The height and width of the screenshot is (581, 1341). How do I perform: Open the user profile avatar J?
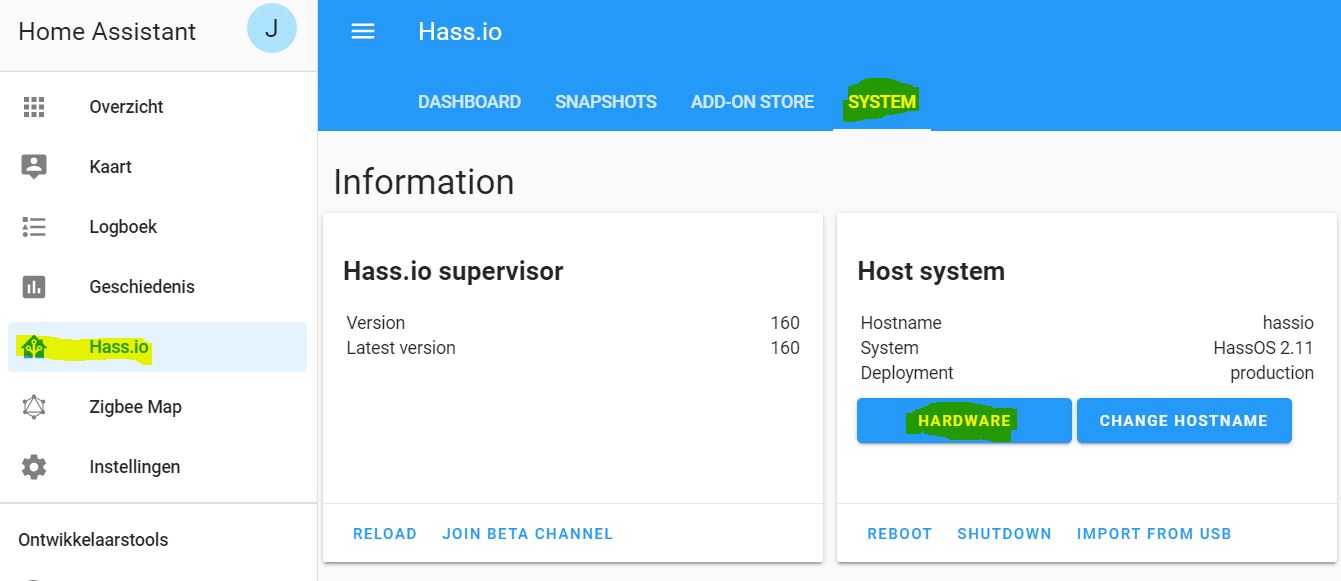coord(271,29)
